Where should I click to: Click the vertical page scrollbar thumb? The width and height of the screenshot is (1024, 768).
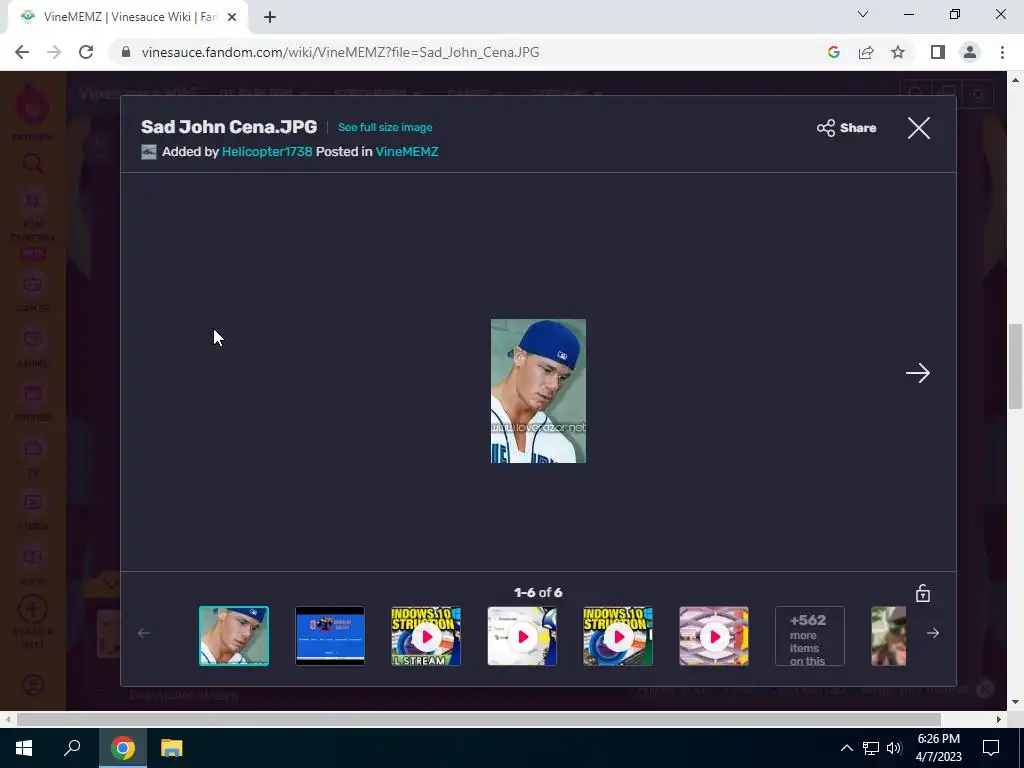(x=1015, y=366)
